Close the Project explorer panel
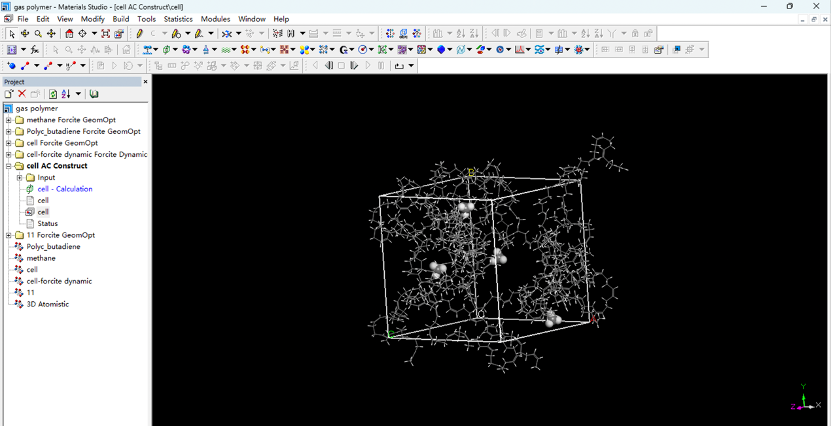This screenshot has height=426, width=832. point(145,82)
